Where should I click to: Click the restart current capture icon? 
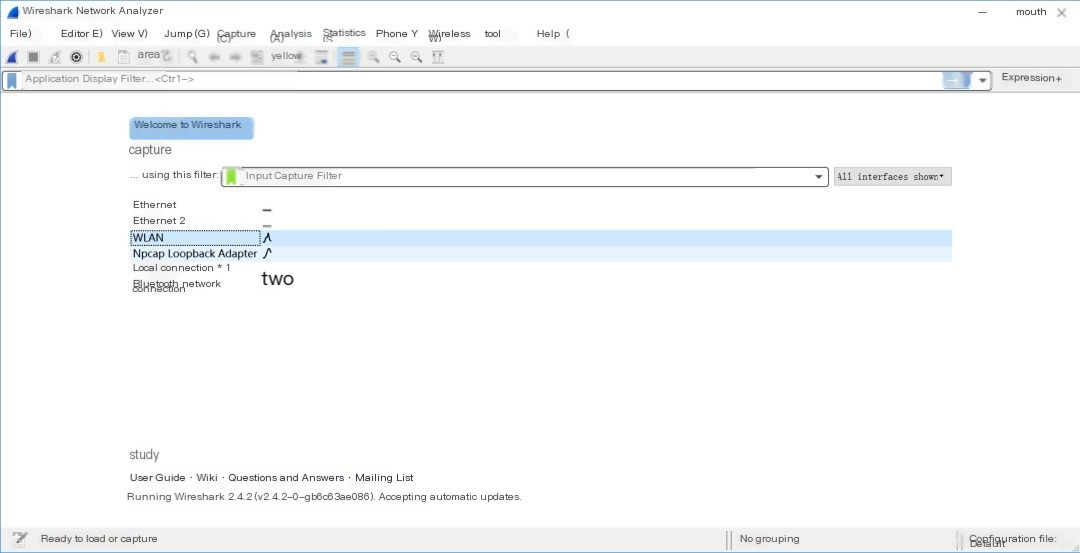[x=54, y=57]
